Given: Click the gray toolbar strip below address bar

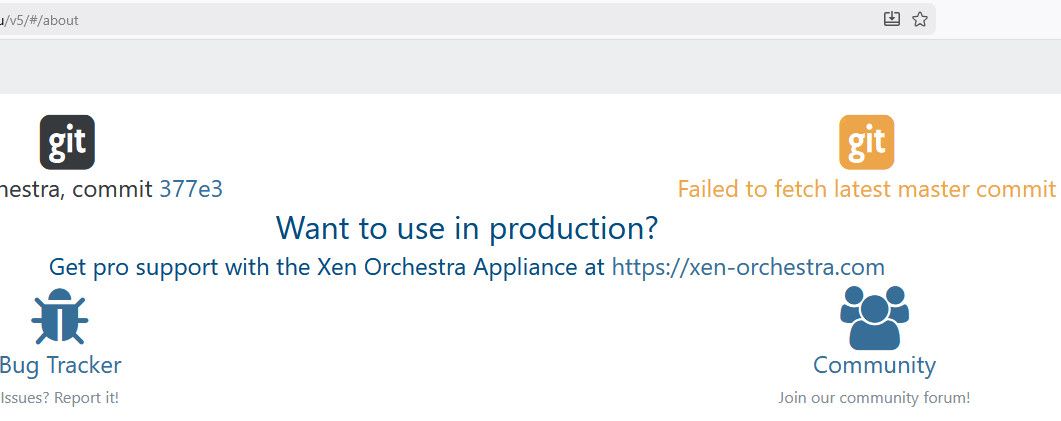Looking at the screenshot, I should coord(530,67).
